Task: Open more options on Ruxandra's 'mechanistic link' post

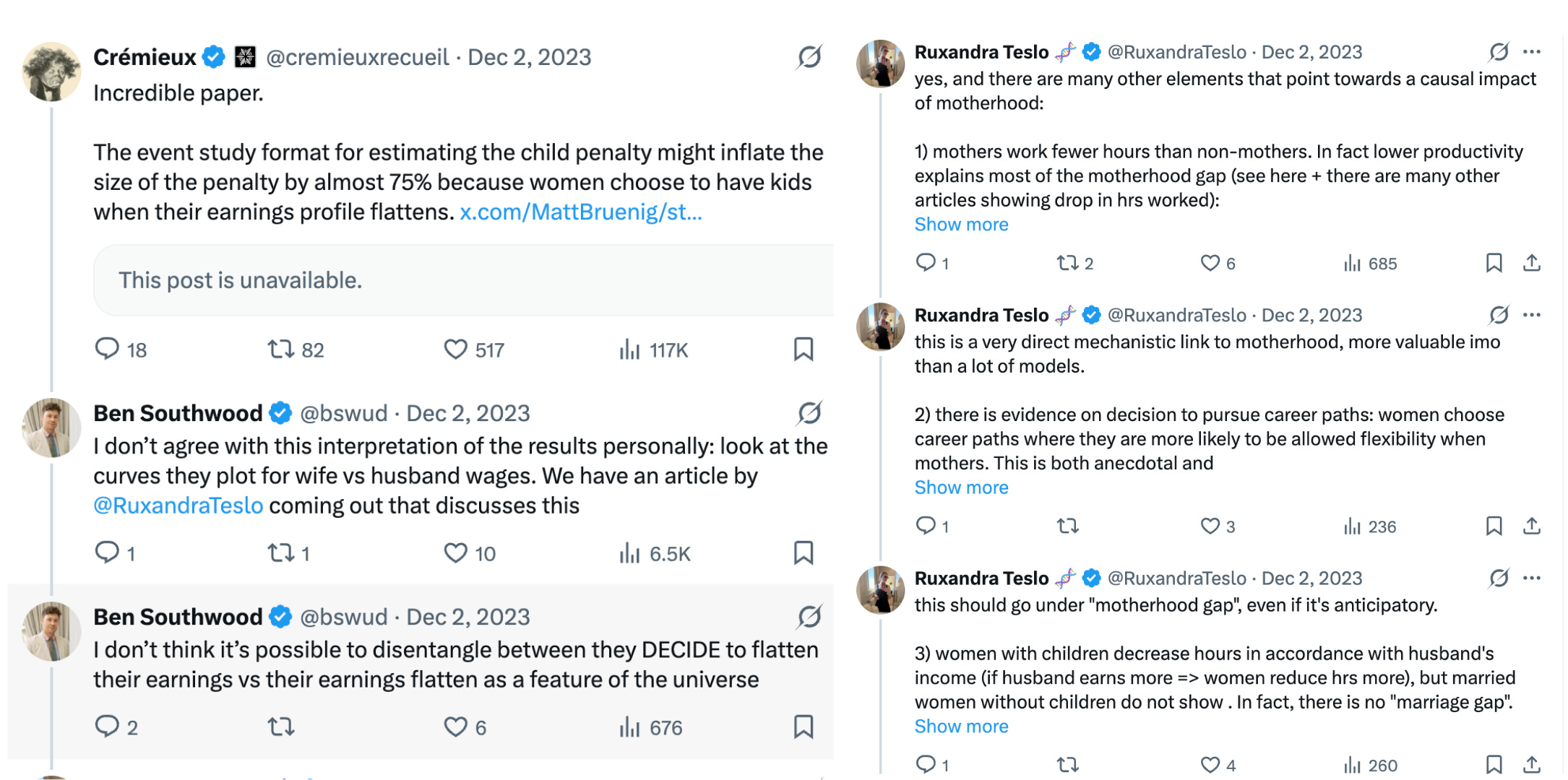Action: tap(1532, 315)
